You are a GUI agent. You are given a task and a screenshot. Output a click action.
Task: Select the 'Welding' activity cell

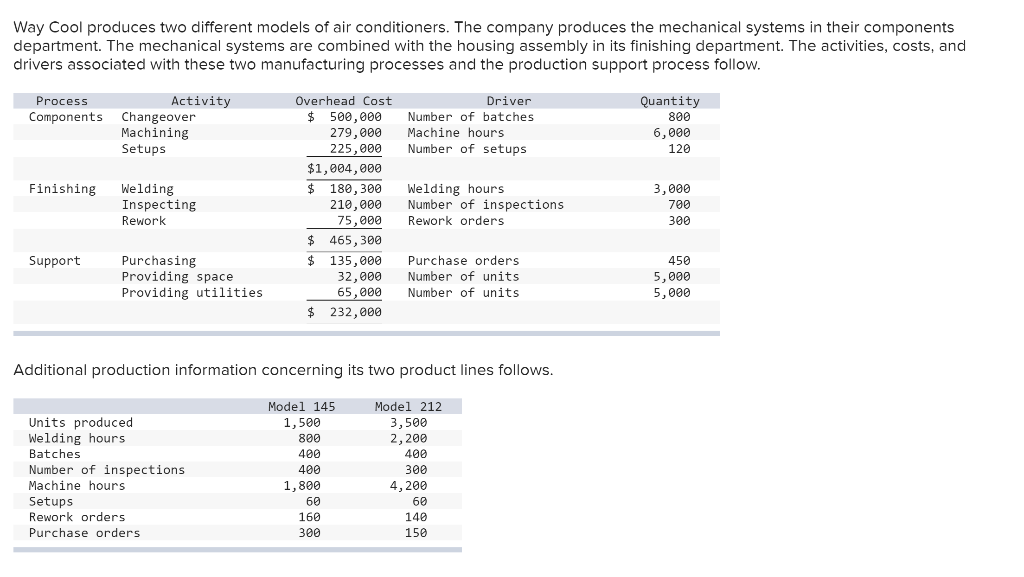[x=148, y=189]
